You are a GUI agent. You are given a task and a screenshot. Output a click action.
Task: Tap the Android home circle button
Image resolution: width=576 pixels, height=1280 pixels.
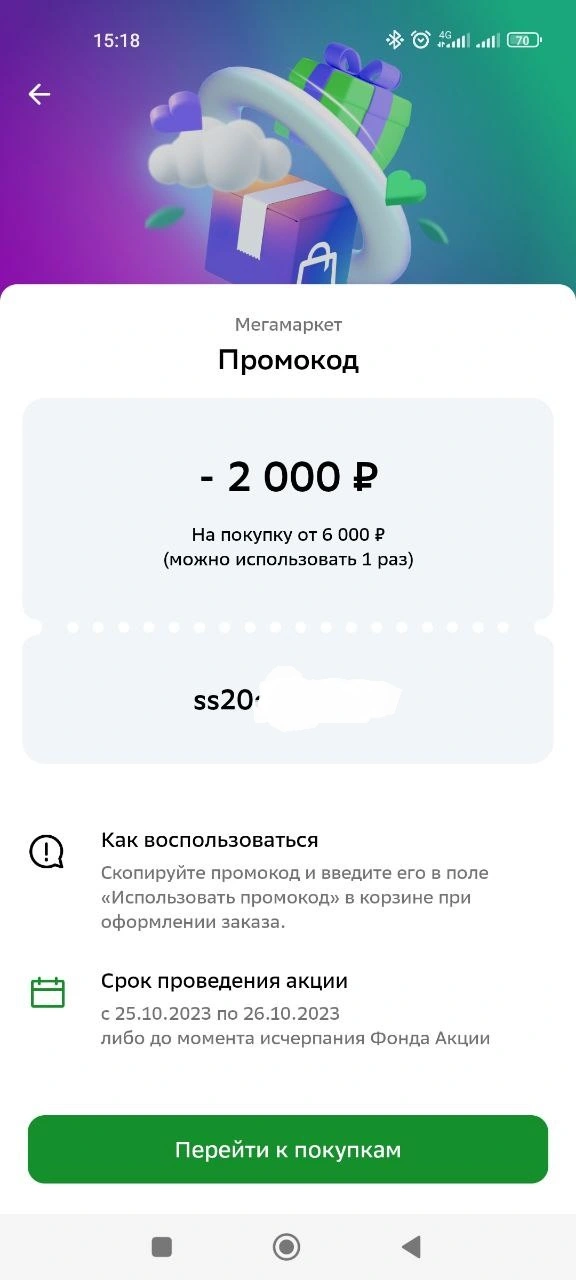click(287, 1246)
